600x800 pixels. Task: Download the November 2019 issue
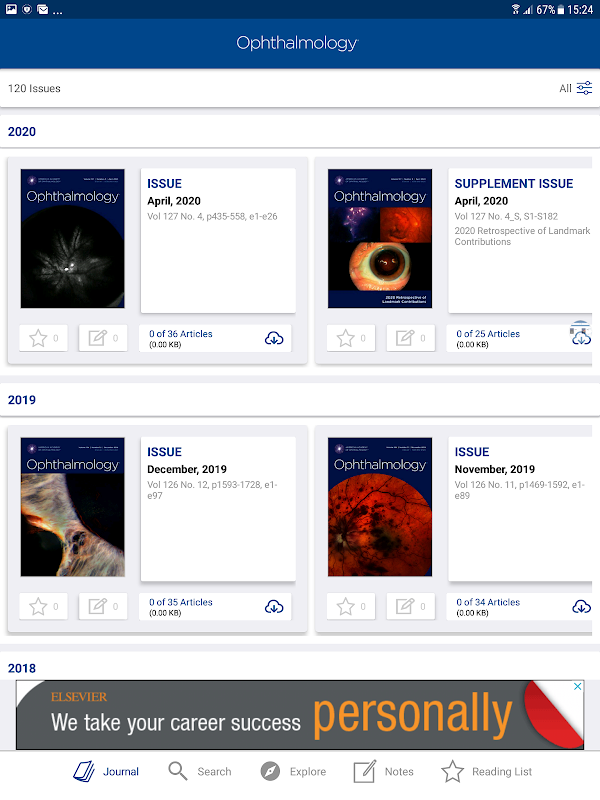pyautogui.click(x=581, y=607)
